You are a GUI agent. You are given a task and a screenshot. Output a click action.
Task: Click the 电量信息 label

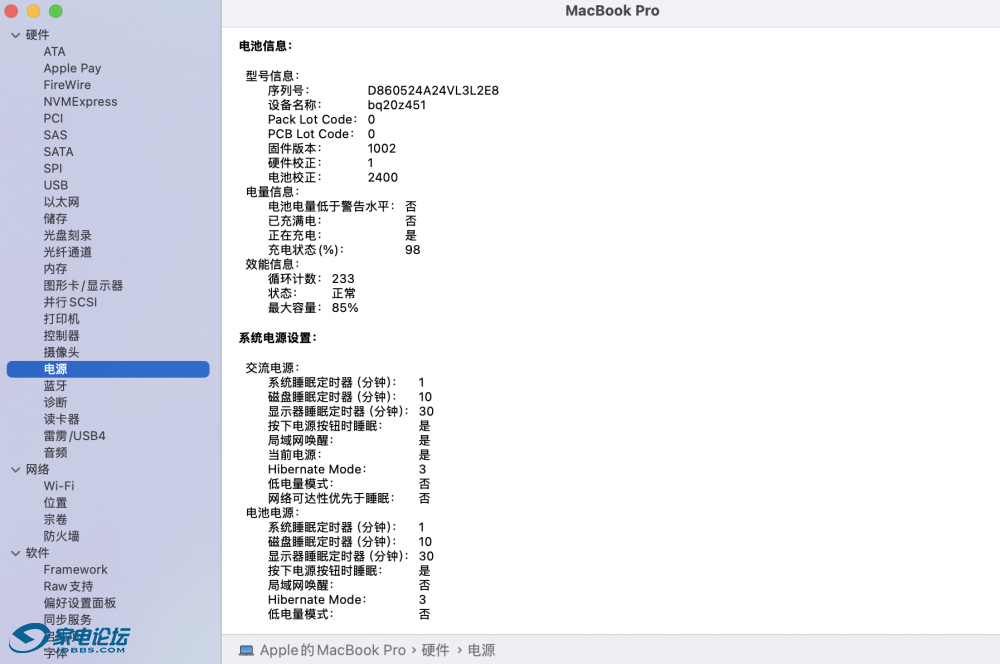272,192
